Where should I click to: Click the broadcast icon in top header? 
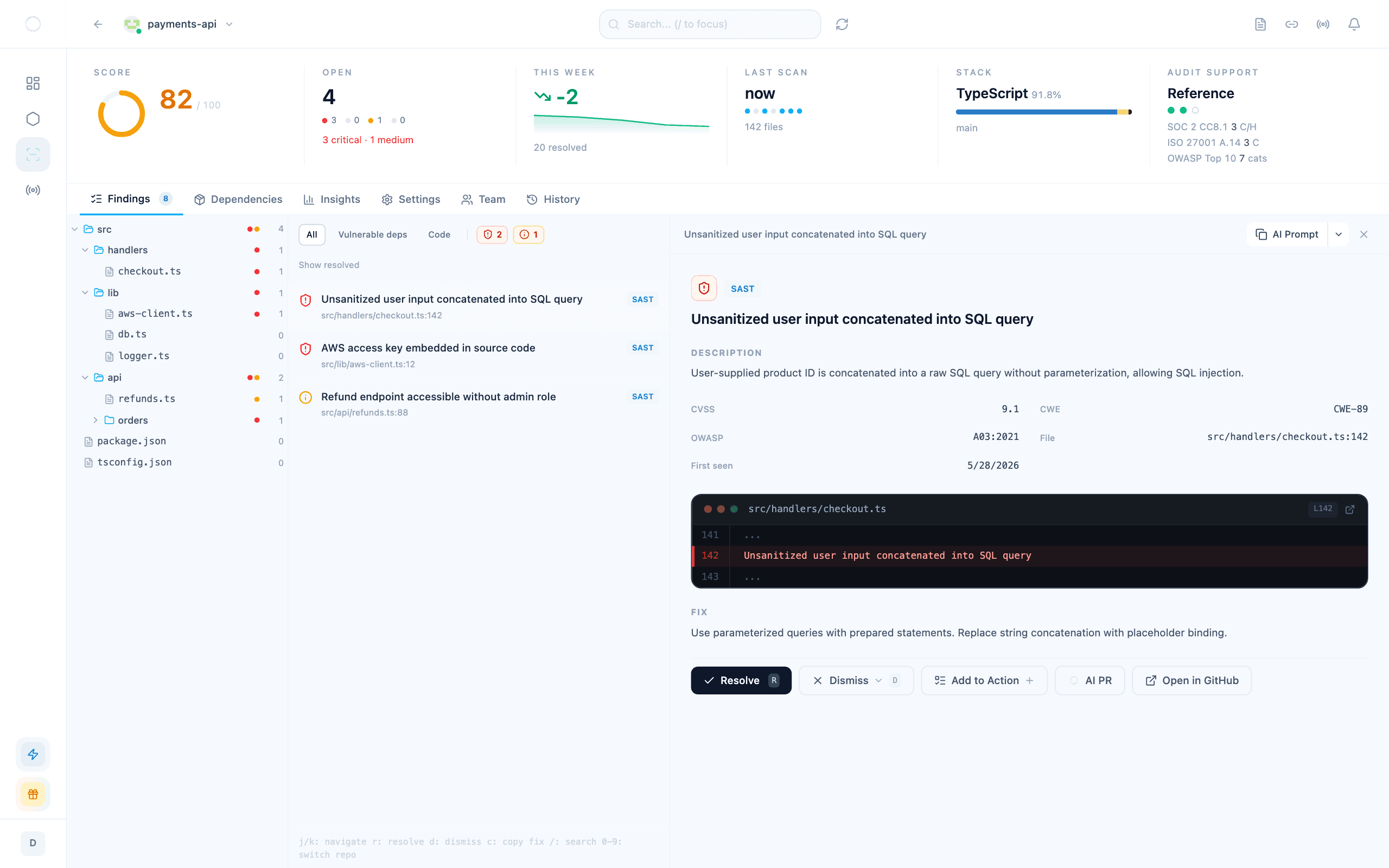(x=1322, y=24)
